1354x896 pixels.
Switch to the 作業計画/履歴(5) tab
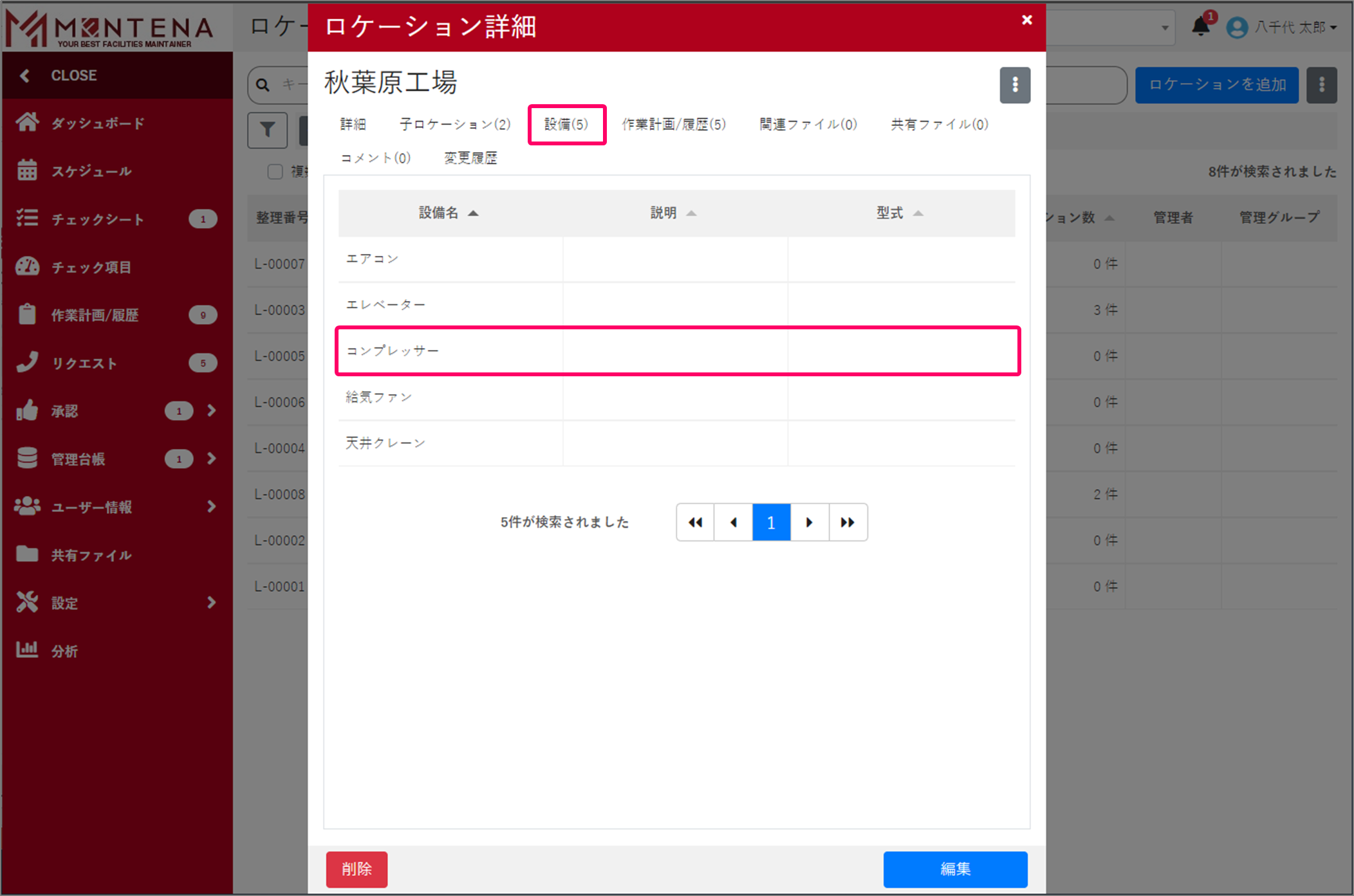[x=673, y=124]
